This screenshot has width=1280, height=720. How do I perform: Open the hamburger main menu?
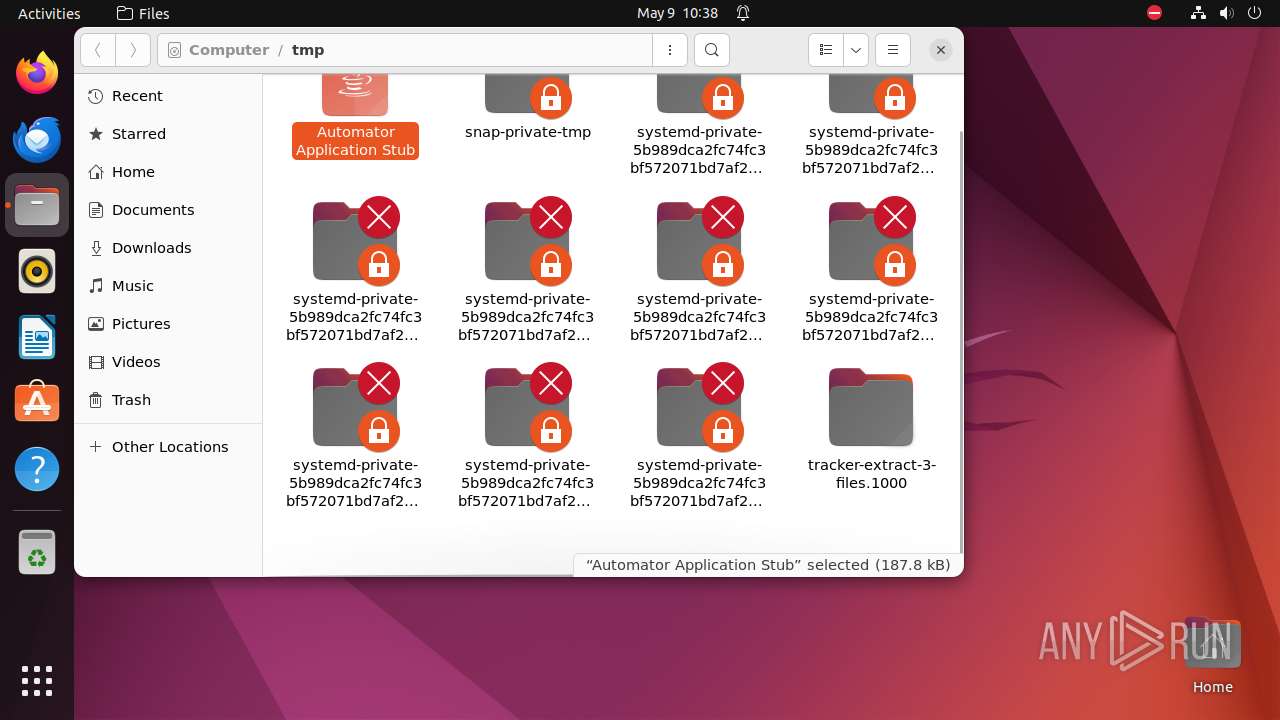click(x=893, y=50)
